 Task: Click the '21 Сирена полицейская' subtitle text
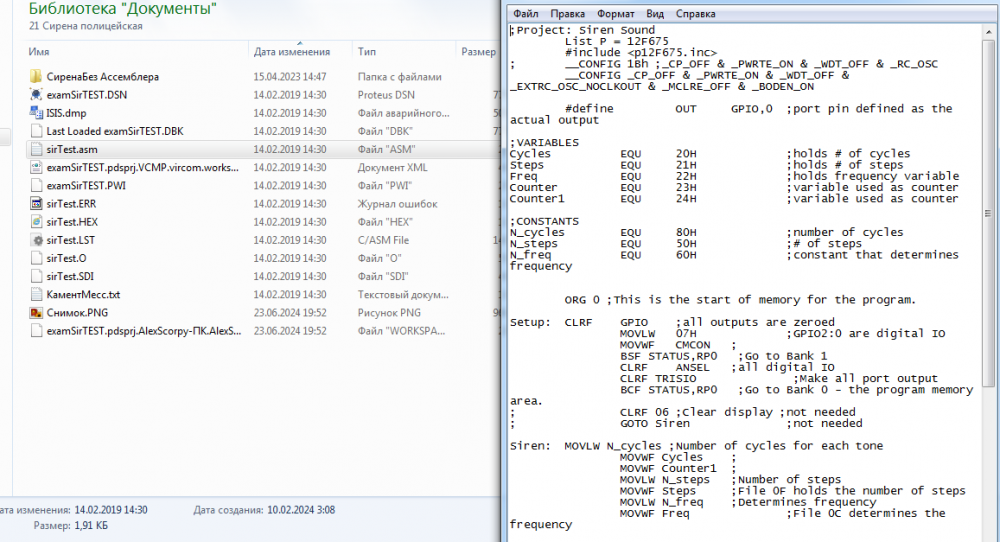click(x=85, y=26)
